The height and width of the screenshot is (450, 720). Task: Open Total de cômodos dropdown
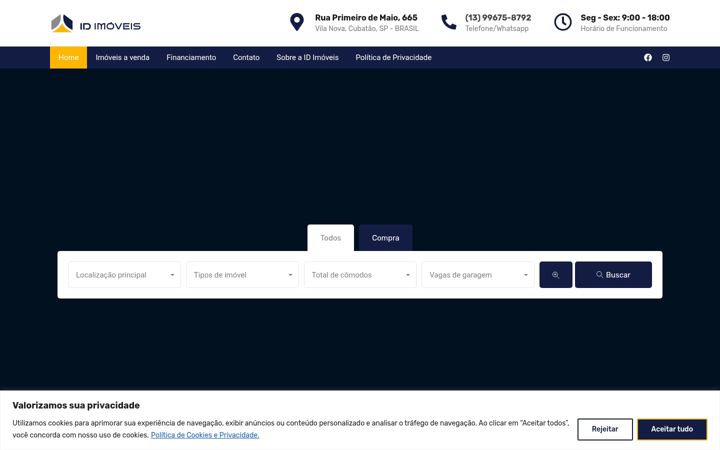point(360,275)
